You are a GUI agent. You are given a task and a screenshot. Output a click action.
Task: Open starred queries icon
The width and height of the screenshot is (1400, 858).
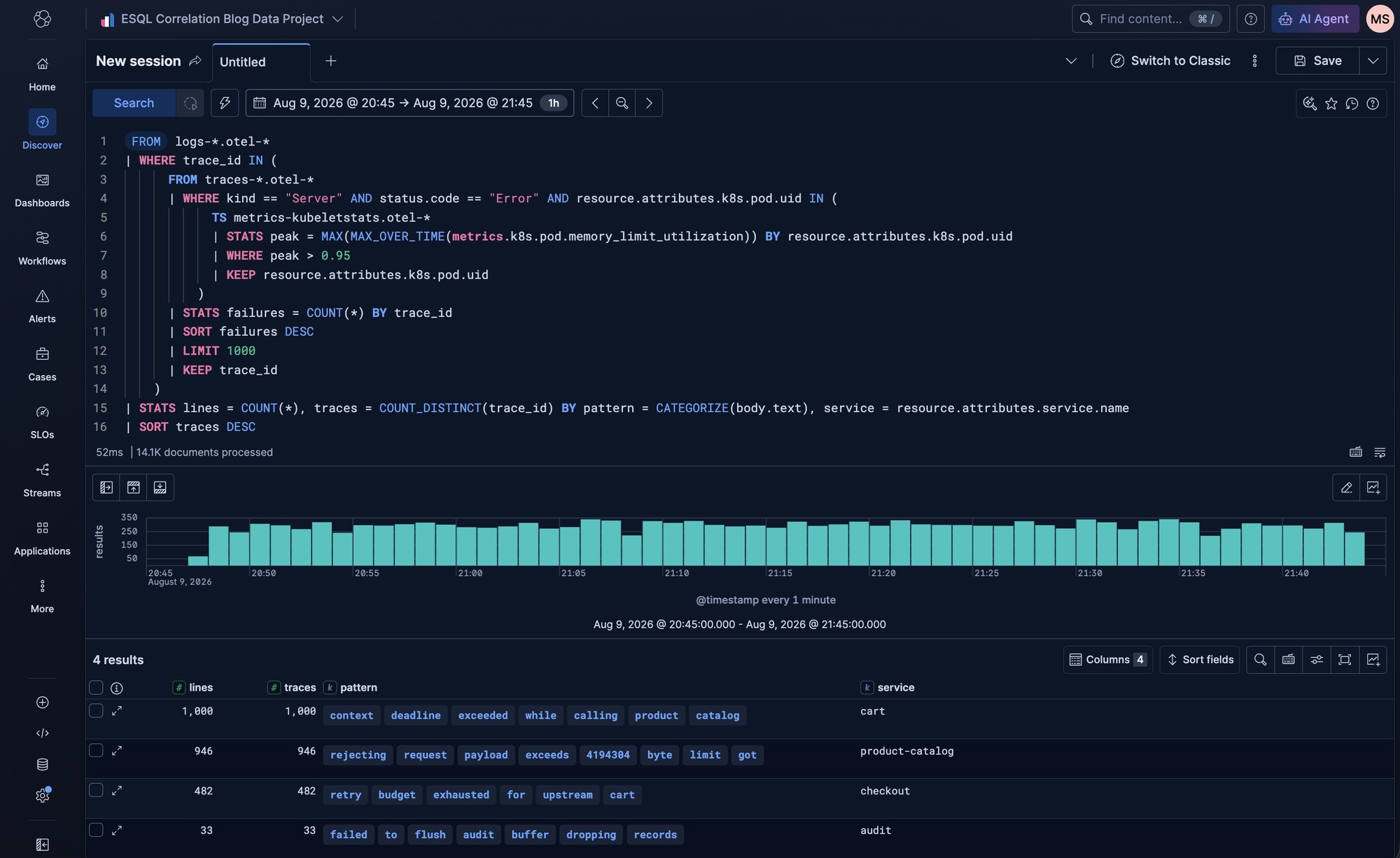coord(1331,104)
